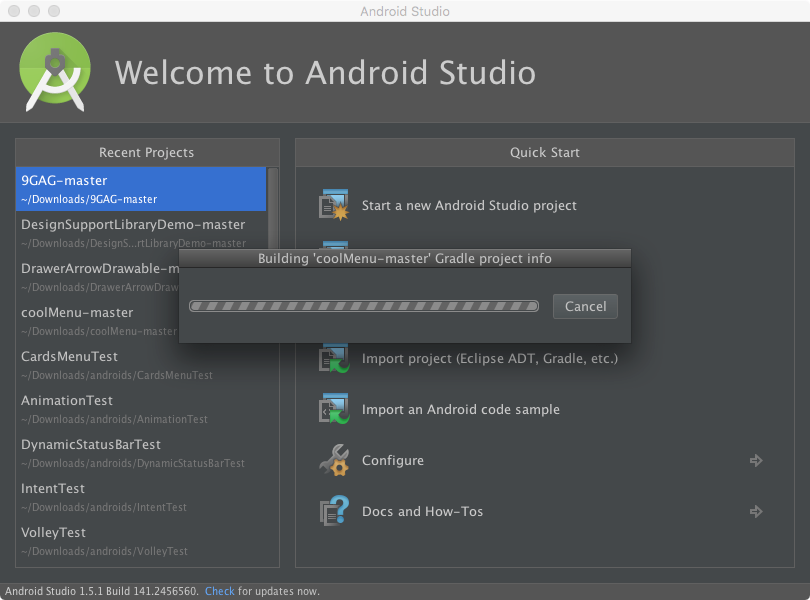Click the Android Studio logo icon

click(56, 73)
